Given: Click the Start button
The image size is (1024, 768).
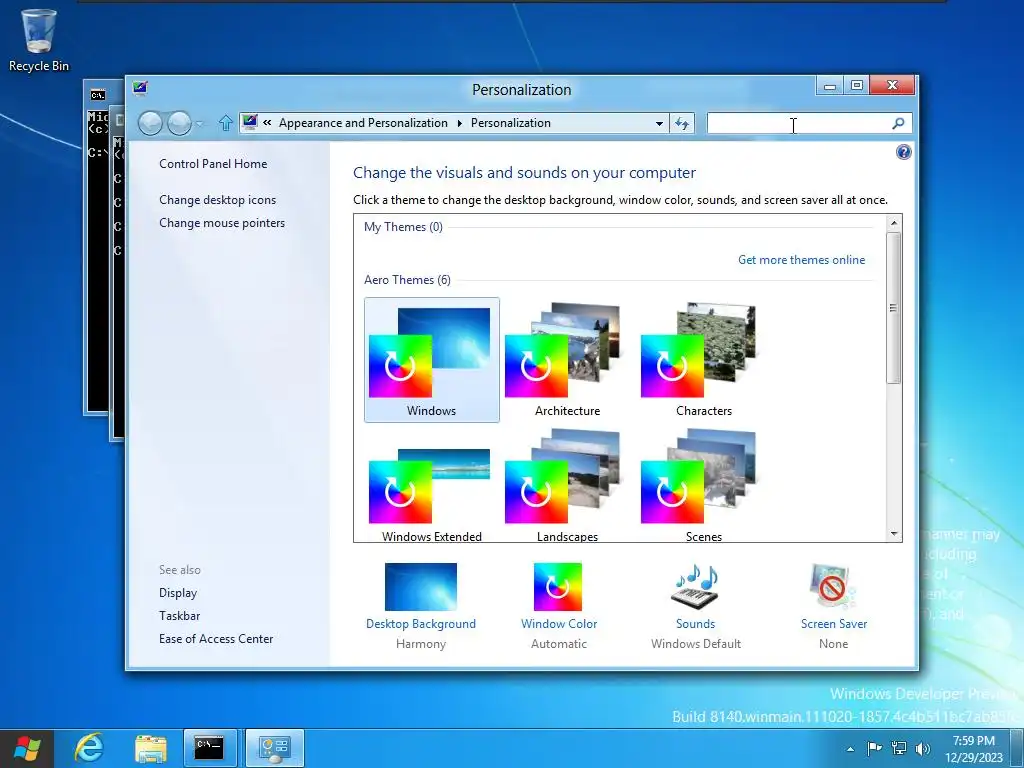Looking at the screenshot, I should [26, 748].
